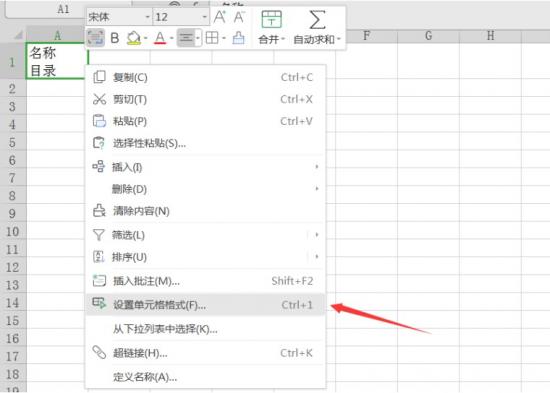Open the font size 12 dropdown
The height and width of the screenshot is (393, 550).
(x=204, y=17)
